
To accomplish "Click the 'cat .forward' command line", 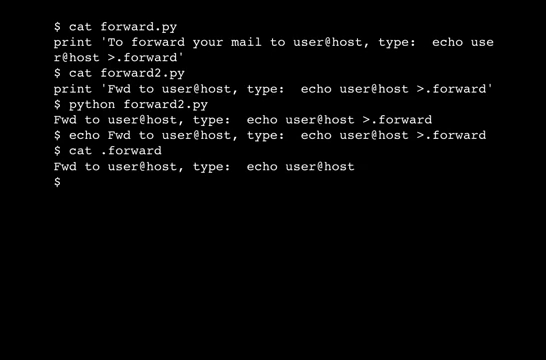I will tap(108, 151).
